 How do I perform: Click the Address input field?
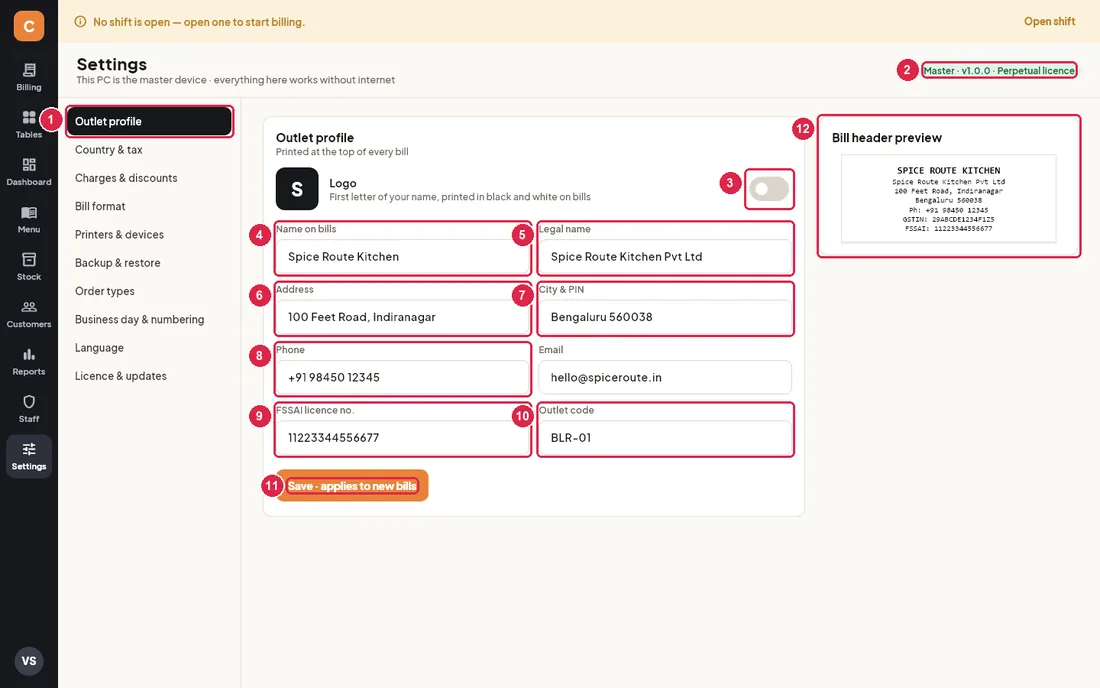[x=403, y=317]
